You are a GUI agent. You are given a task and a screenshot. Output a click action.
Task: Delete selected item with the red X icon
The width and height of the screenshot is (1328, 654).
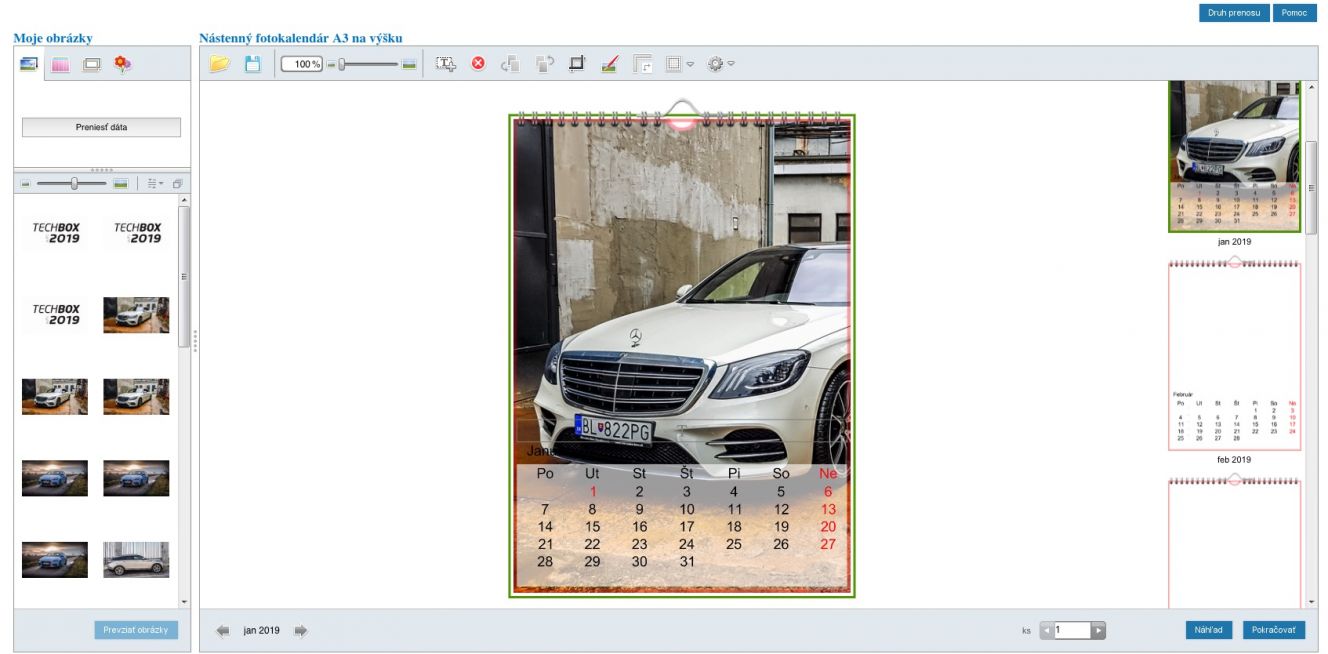[x=478, y=64]
